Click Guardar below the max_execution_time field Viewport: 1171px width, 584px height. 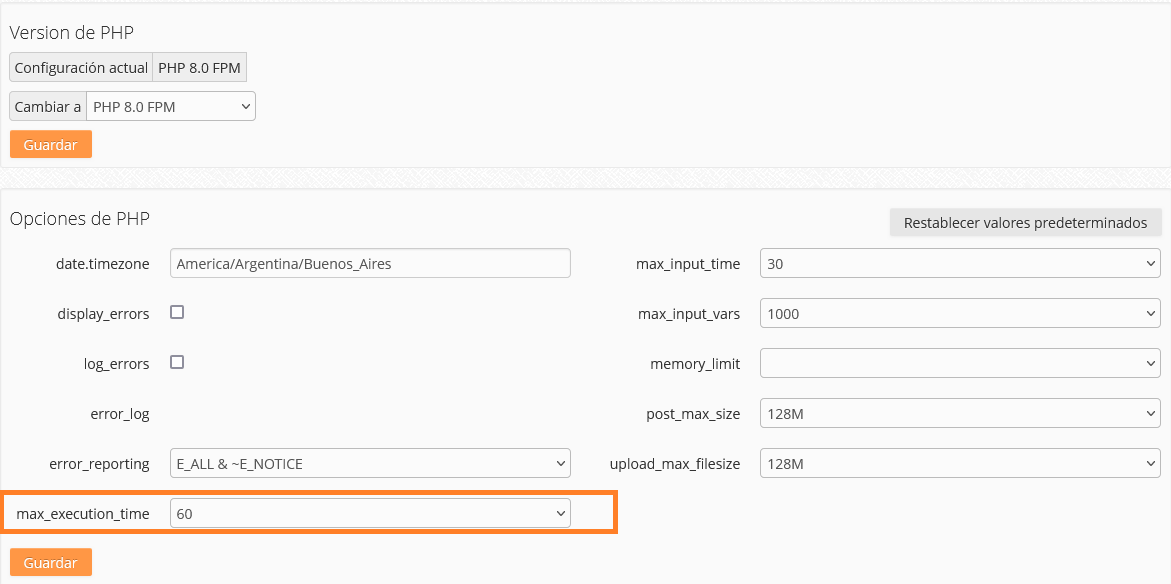[x=50, y=562]
